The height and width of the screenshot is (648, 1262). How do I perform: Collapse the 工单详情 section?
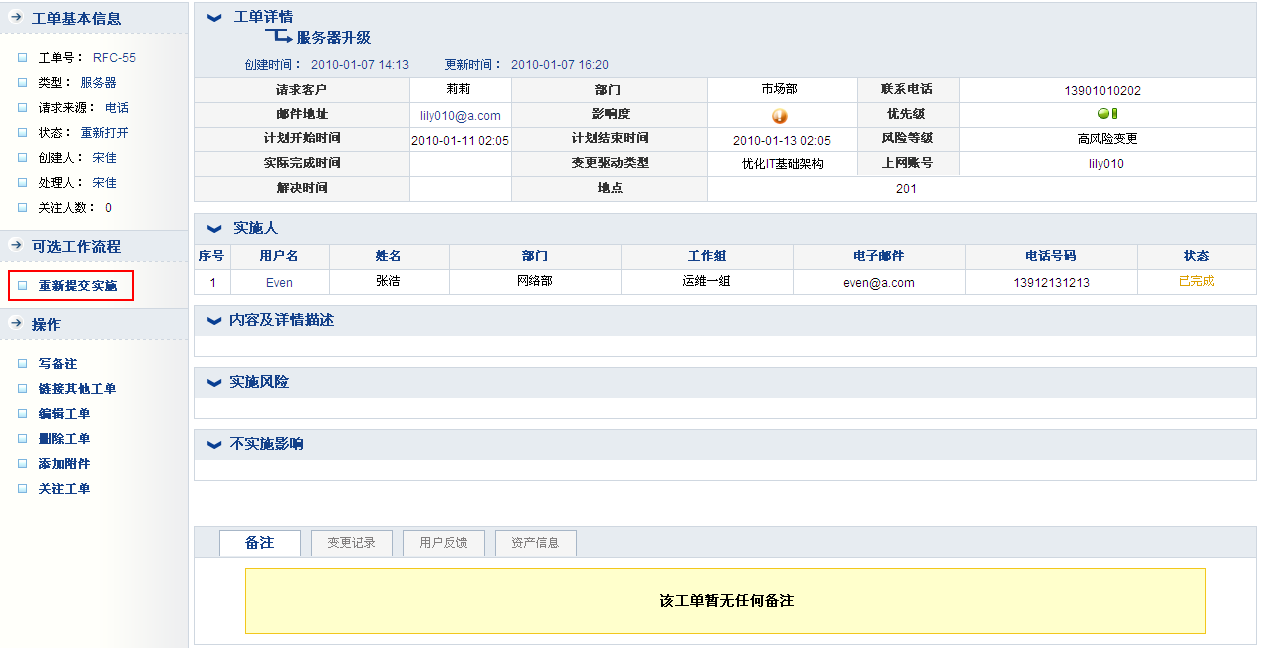(x=214, y=18)
